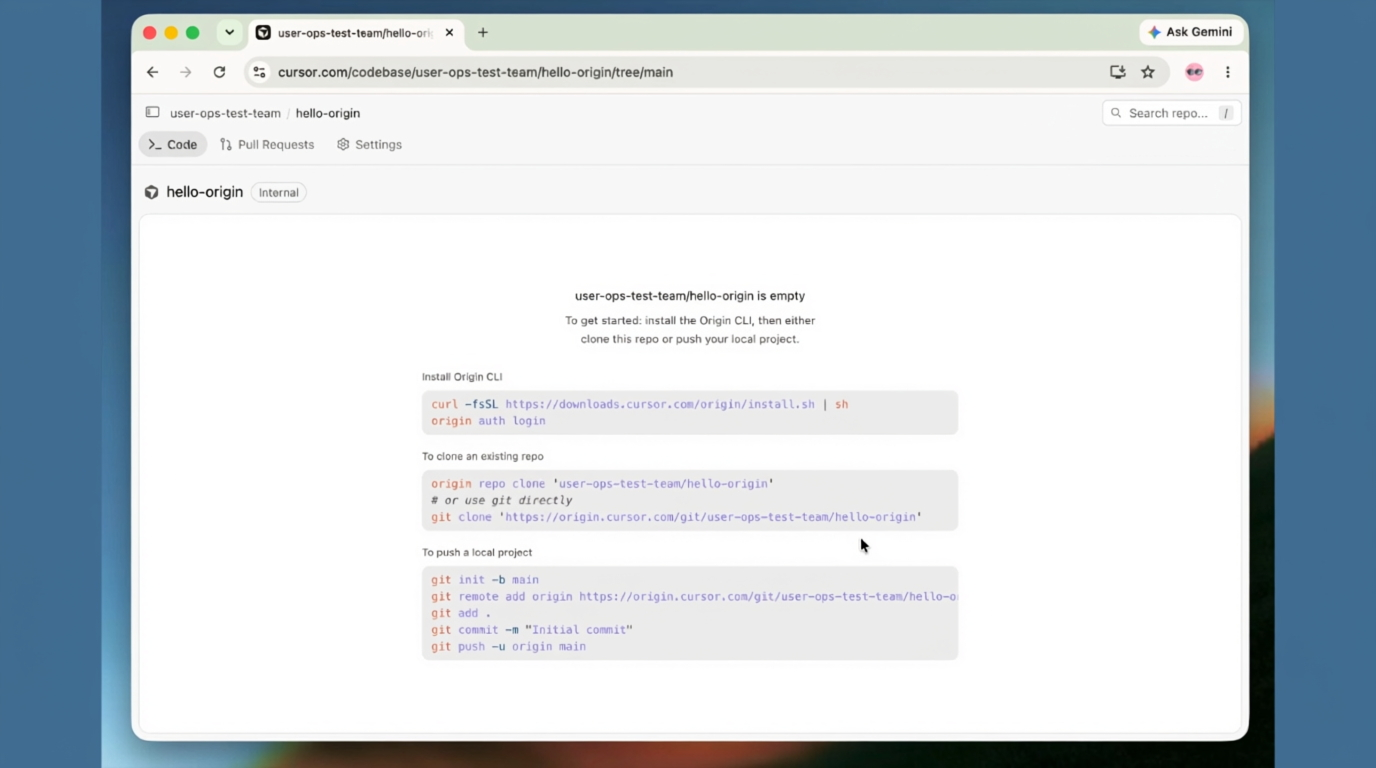
Task: Open a new browser tab
Action: 483,32
